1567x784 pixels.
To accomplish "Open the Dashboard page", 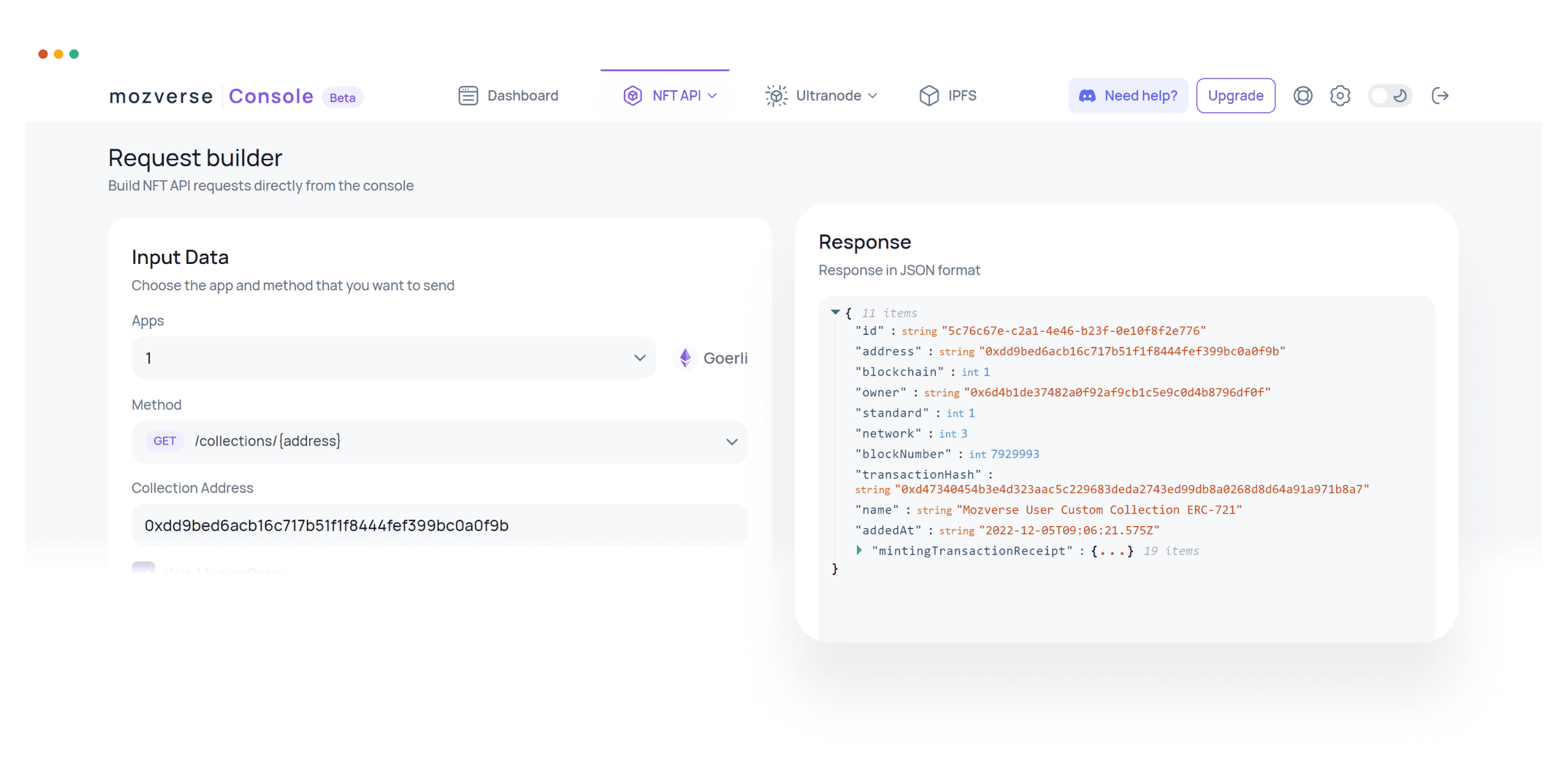I will point(508,96).
